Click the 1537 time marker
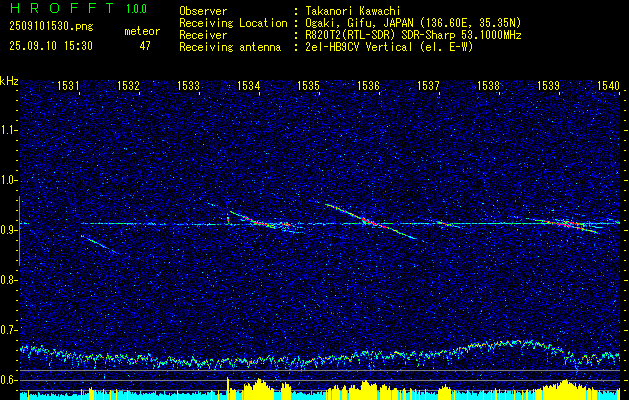 pos(428,85)
